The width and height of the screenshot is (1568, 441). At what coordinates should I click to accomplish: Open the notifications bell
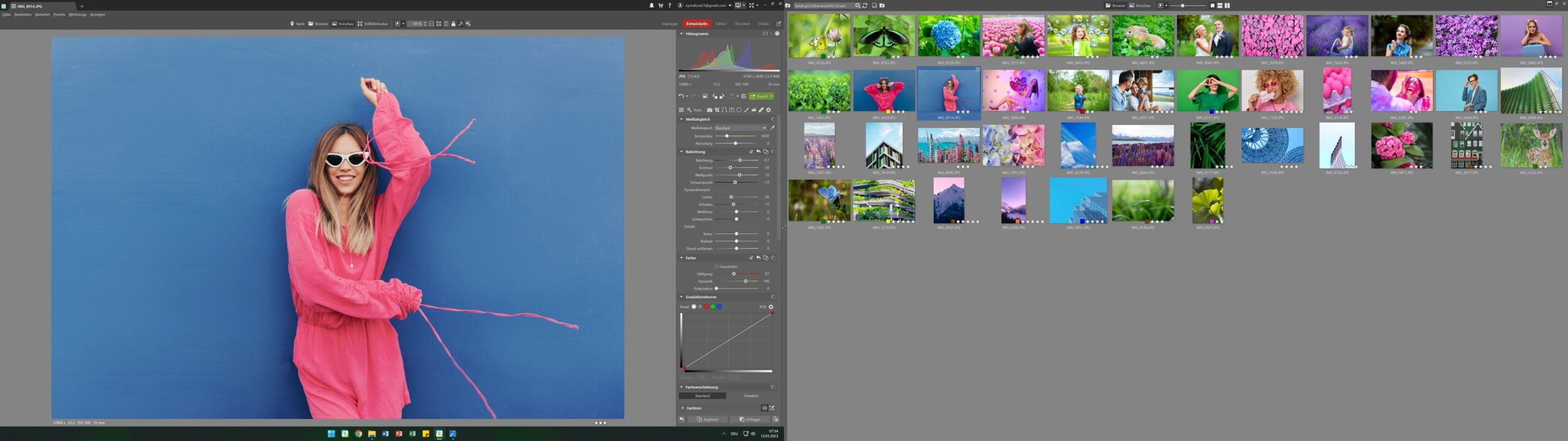click(652, 6)
